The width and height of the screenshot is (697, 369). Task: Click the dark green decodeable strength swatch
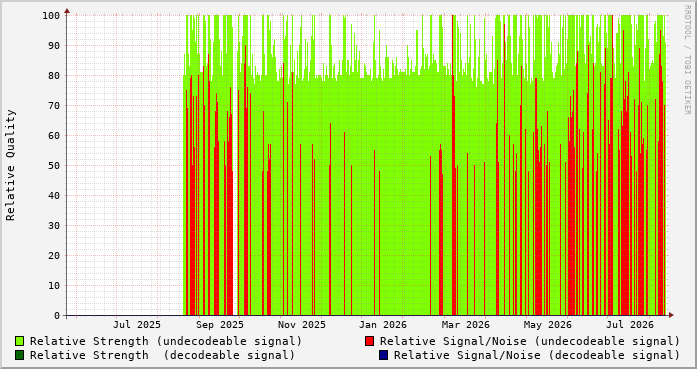coord(20,355)
